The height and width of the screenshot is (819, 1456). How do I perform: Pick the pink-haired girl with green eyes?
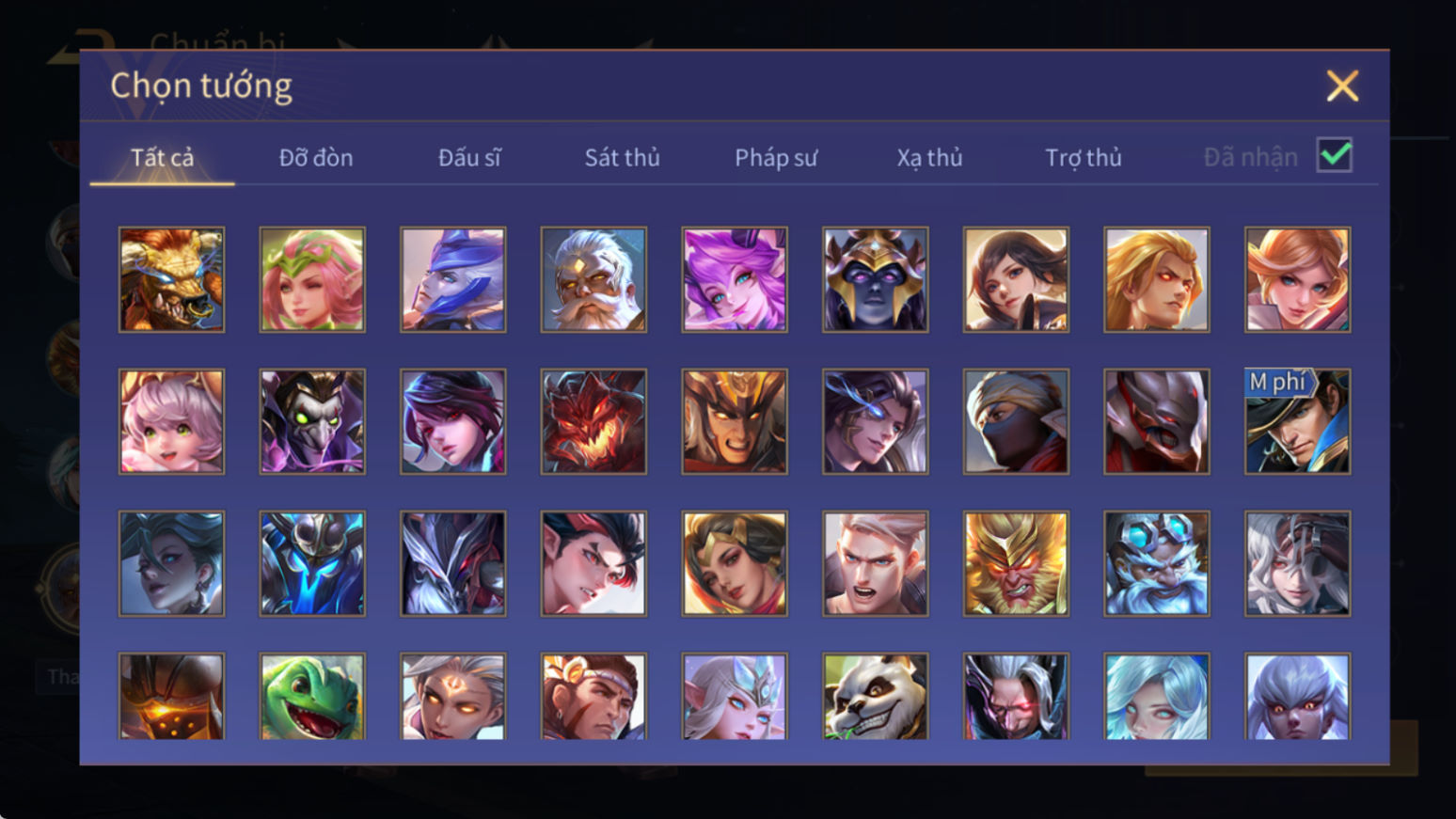tap(171, 421)
